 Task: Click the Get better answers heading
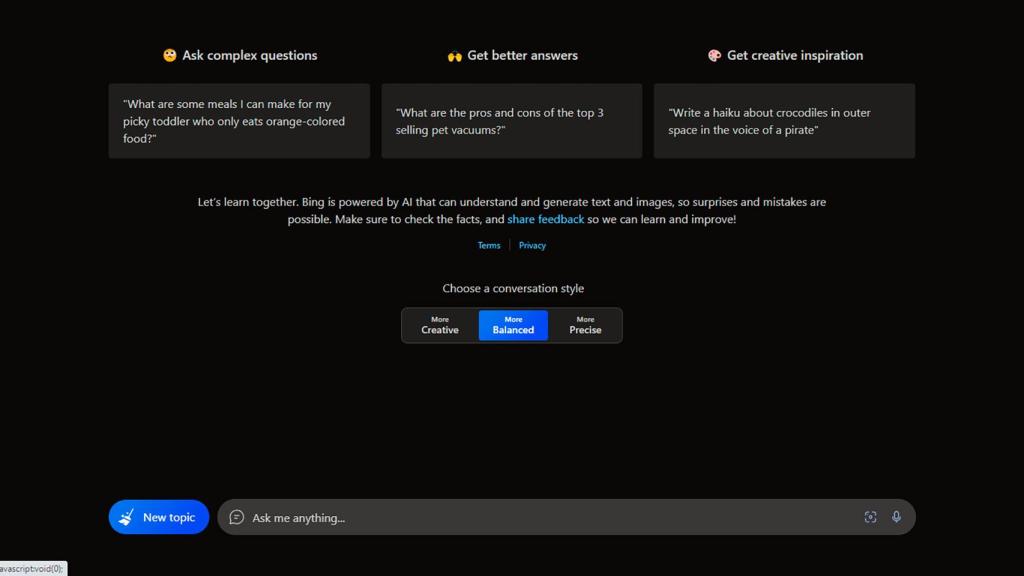[522, 56]
